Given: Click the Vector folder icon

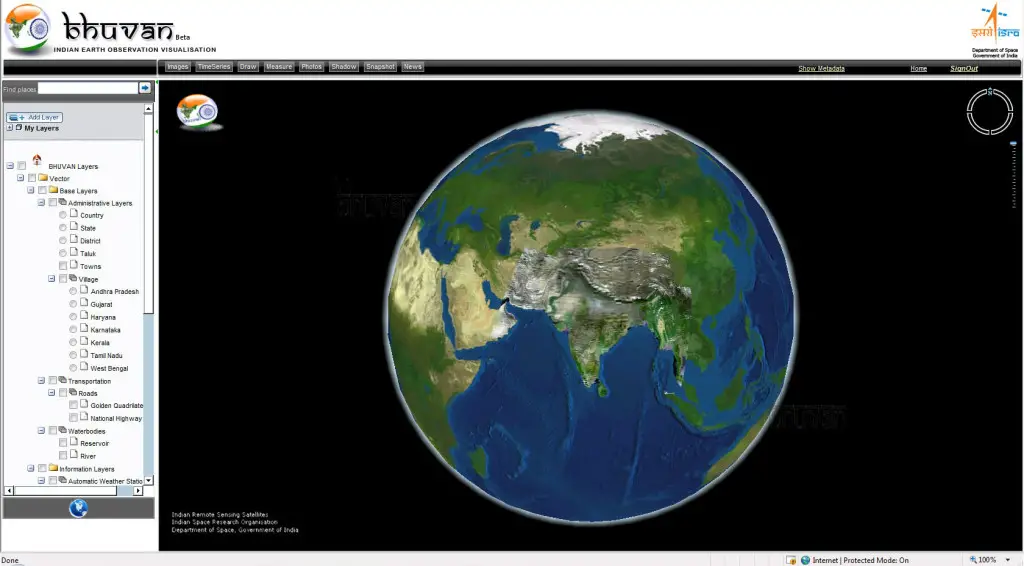Looking at the screenshot, I should click(x=43, y=178).
